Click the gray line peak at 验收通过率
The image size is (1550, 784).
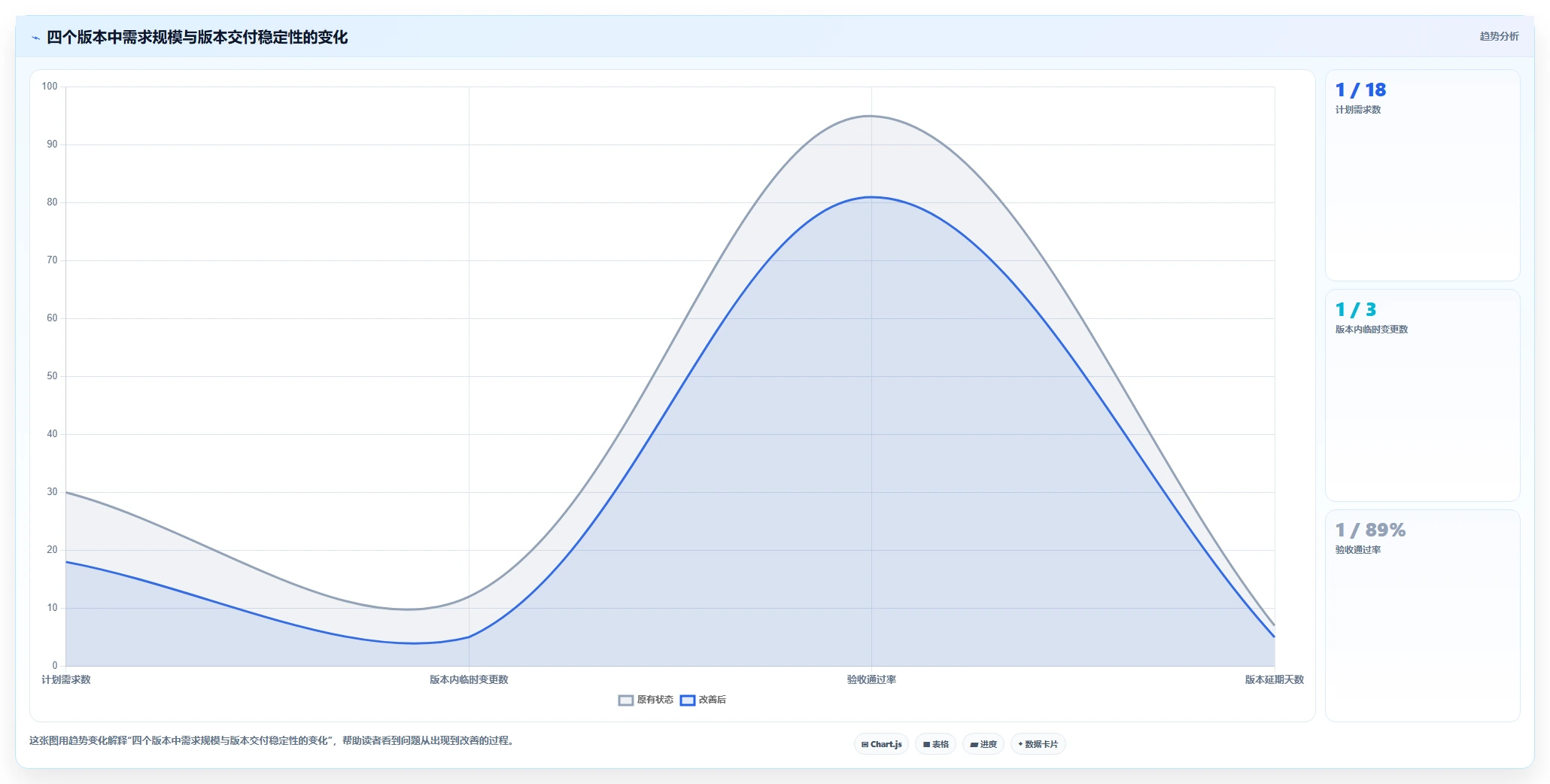point(871,116)
